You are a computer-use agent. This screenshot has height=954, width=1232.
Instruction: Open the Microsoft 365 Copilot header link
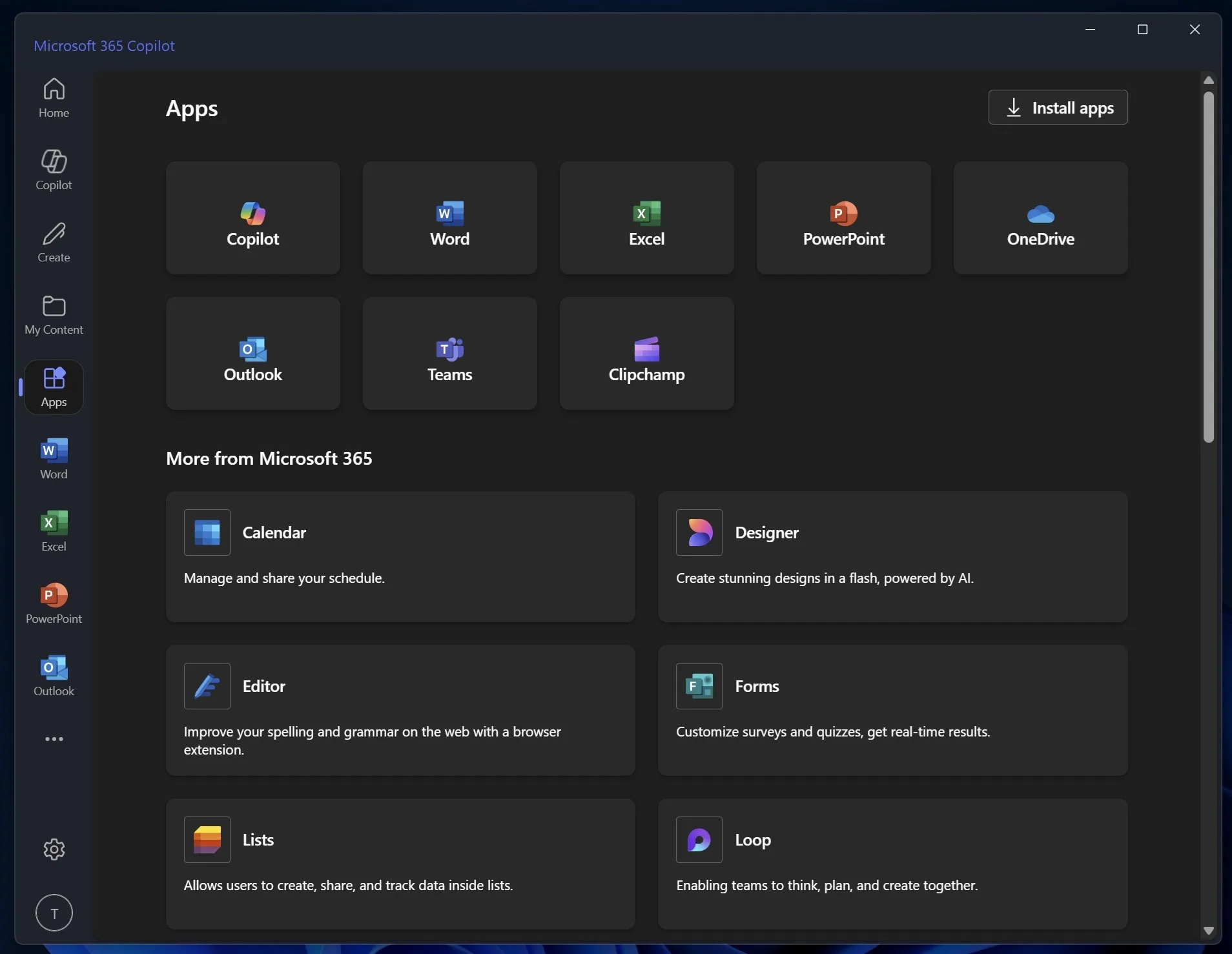pyautogui.click(x=104, y=45)
